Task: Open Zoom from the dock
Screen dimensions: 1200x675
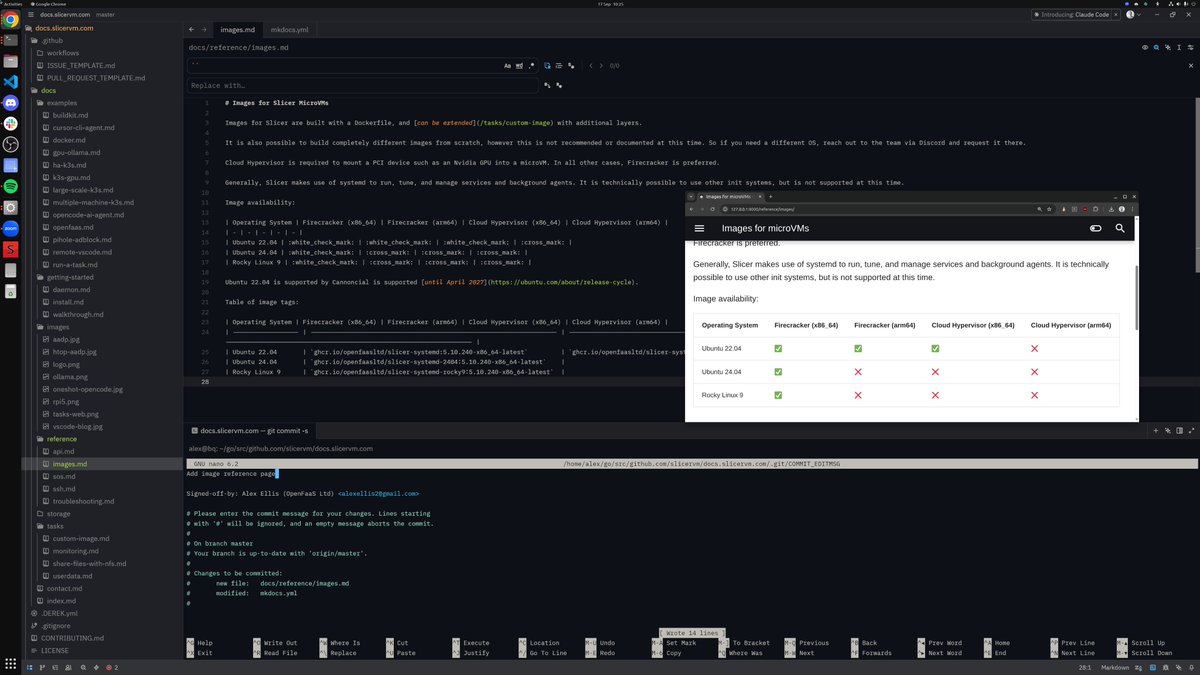Action: click(x=11, y=228)
